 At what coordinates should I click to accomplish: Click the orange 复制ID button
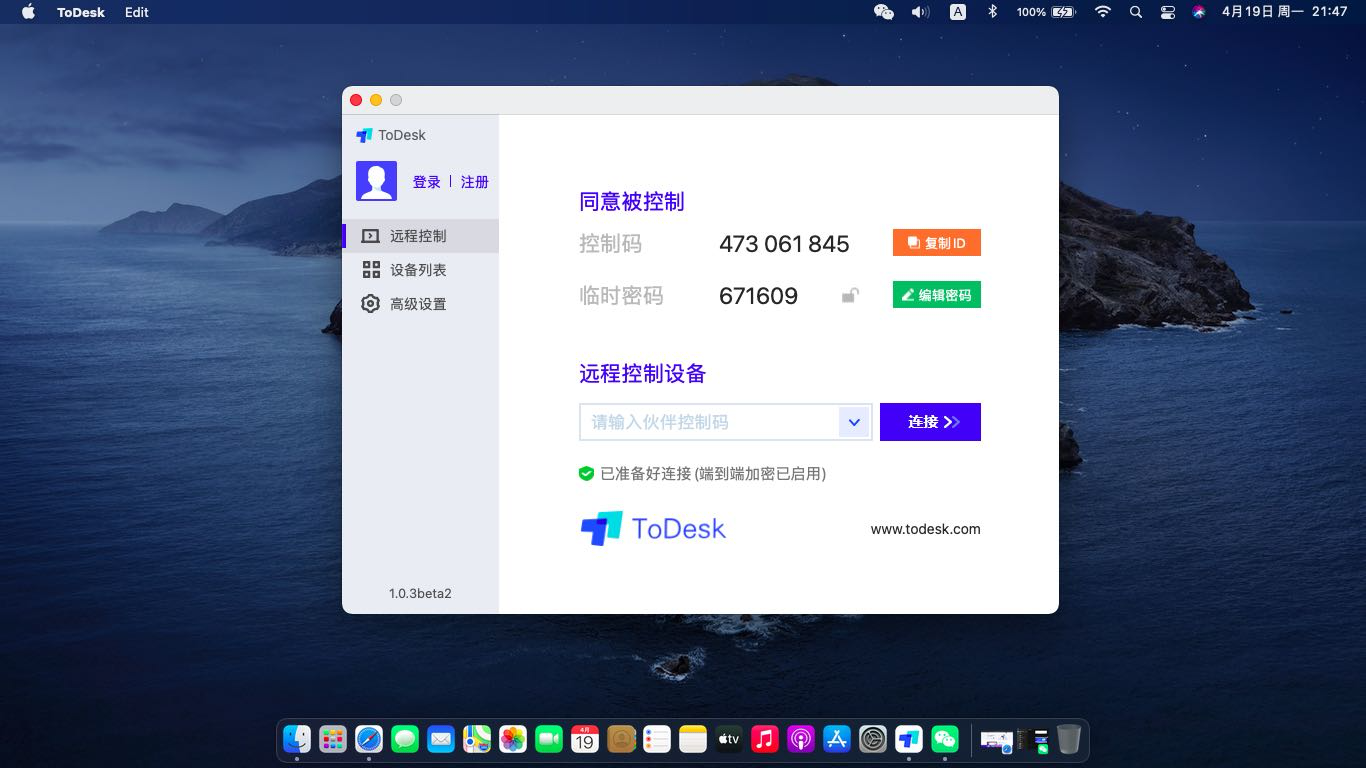937,243
